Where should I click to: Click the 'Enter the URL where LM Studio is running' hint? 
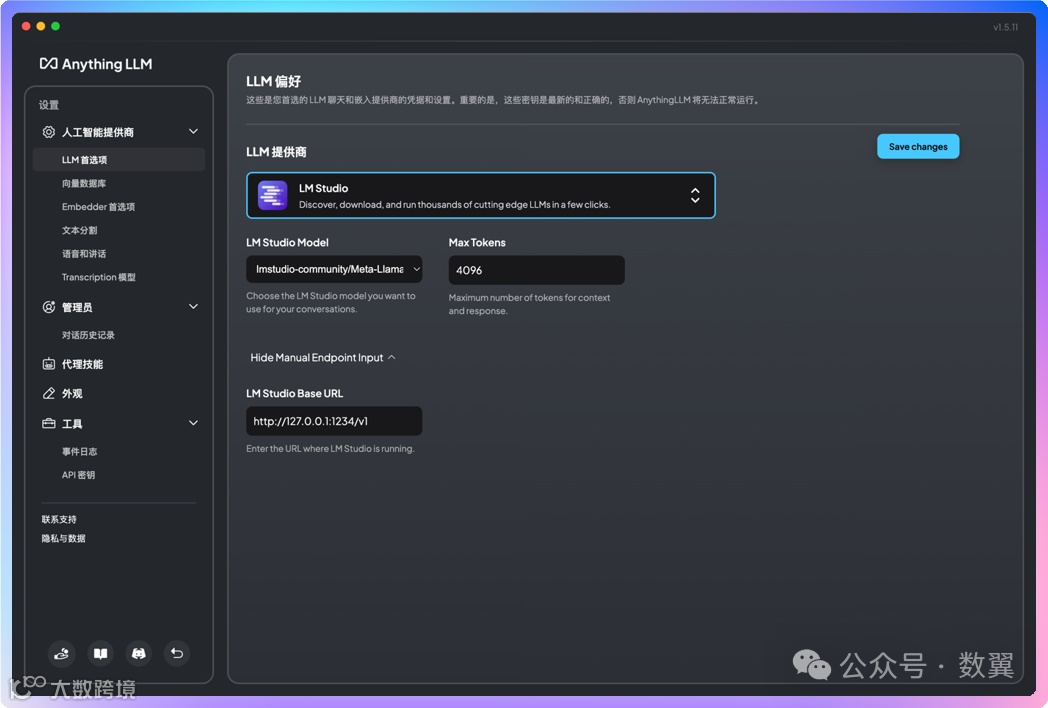pos(330,449)
